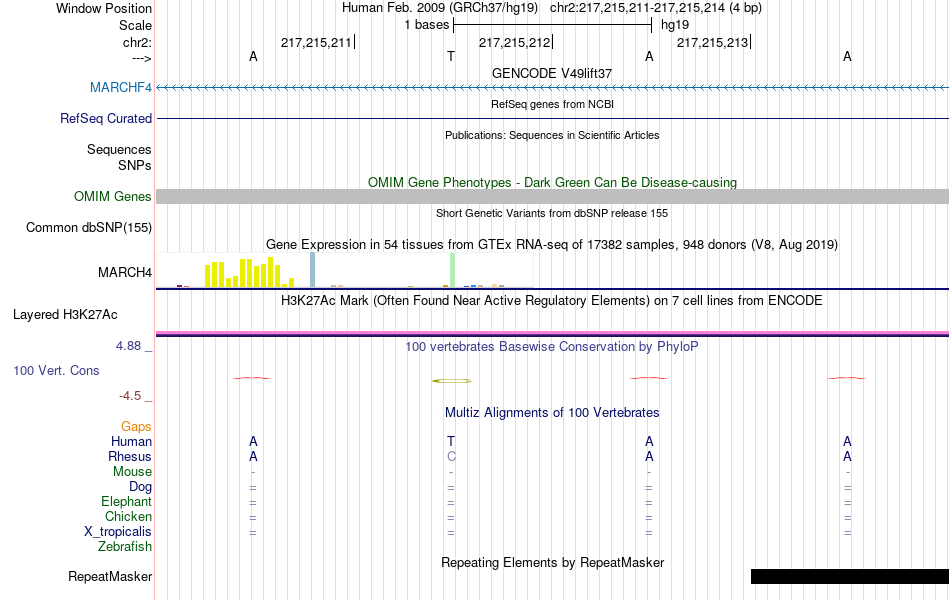The width and height of the screenshot is (950, 600).
Task: Click the -4.5 PhyloP lower scale value
Action: [130, 396]
